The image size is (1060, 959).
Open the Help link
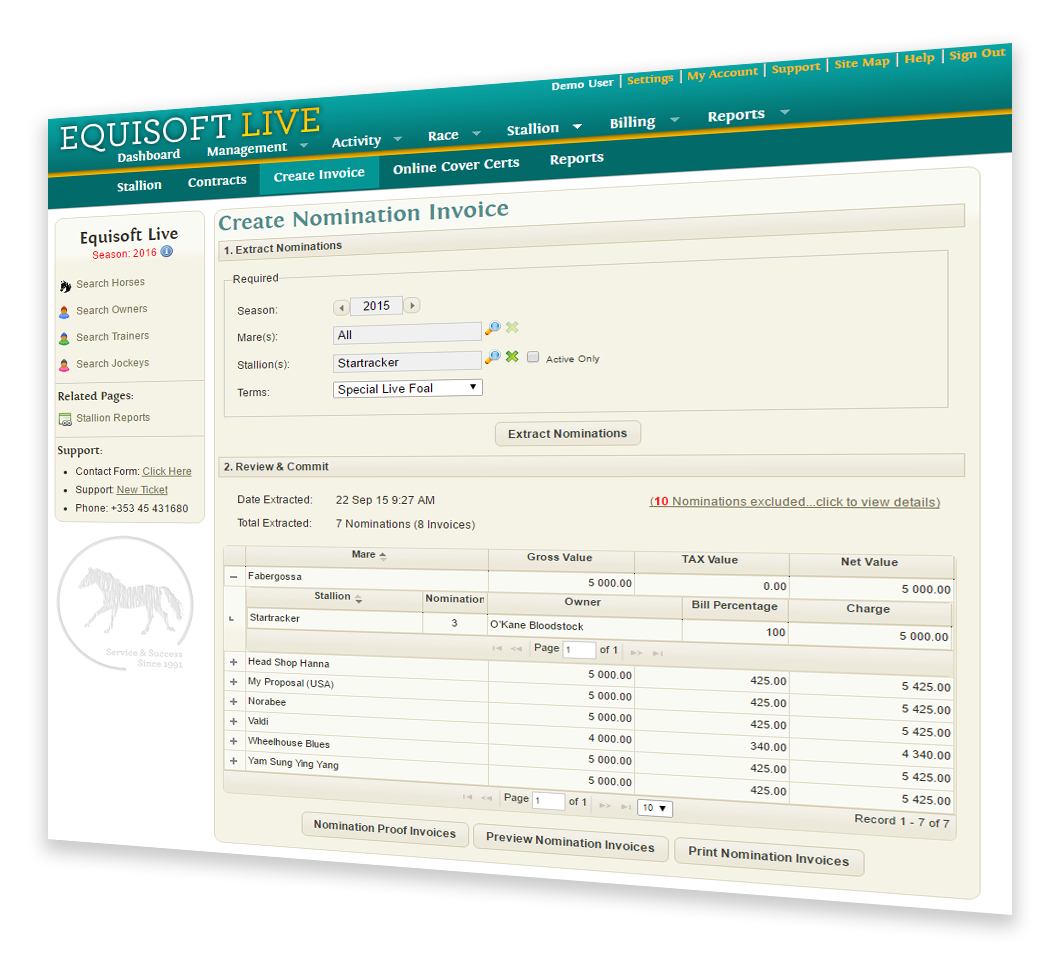click(919, 58)
